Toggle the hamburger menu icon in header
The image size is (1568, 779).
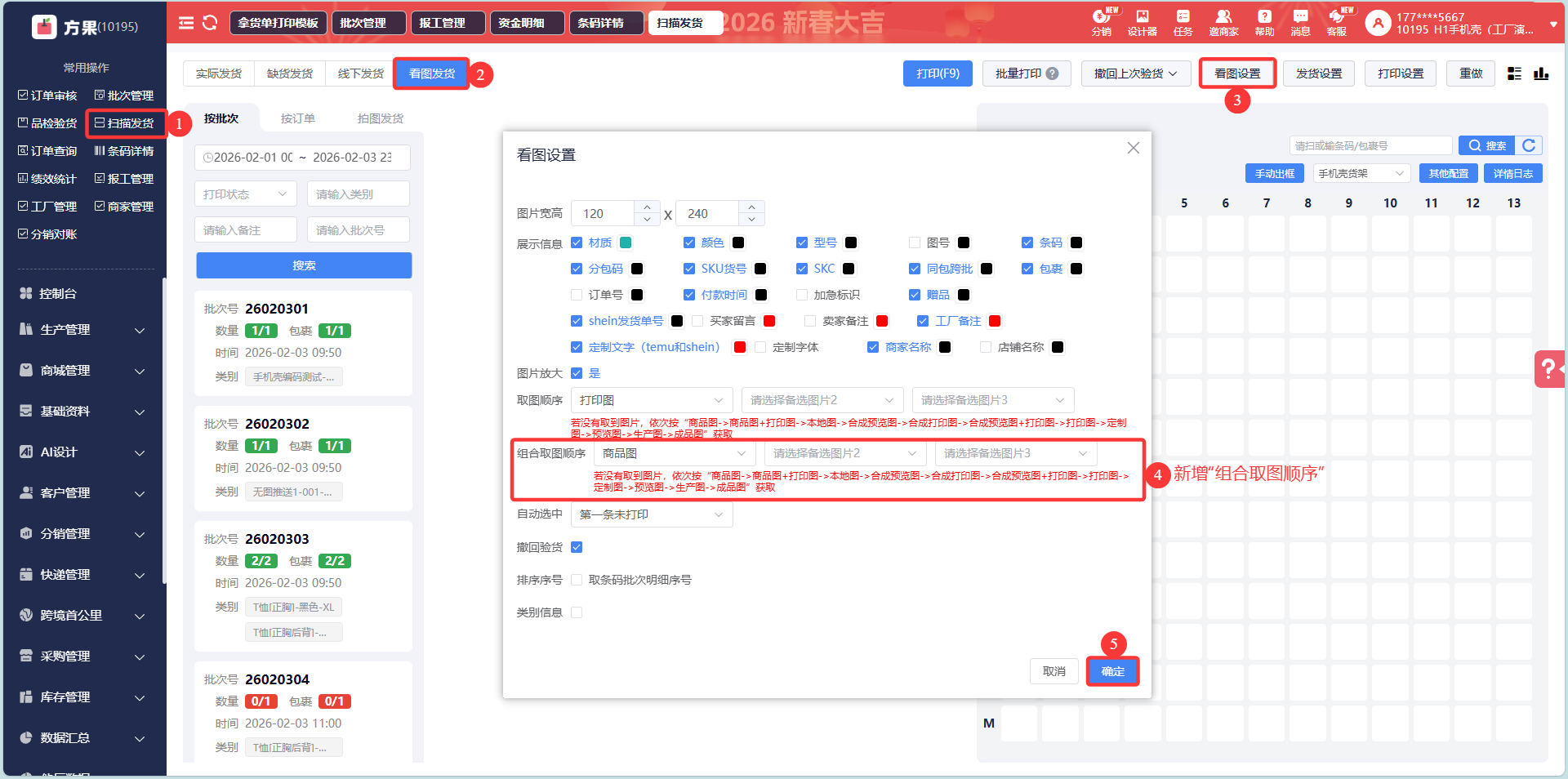(186, 23)
